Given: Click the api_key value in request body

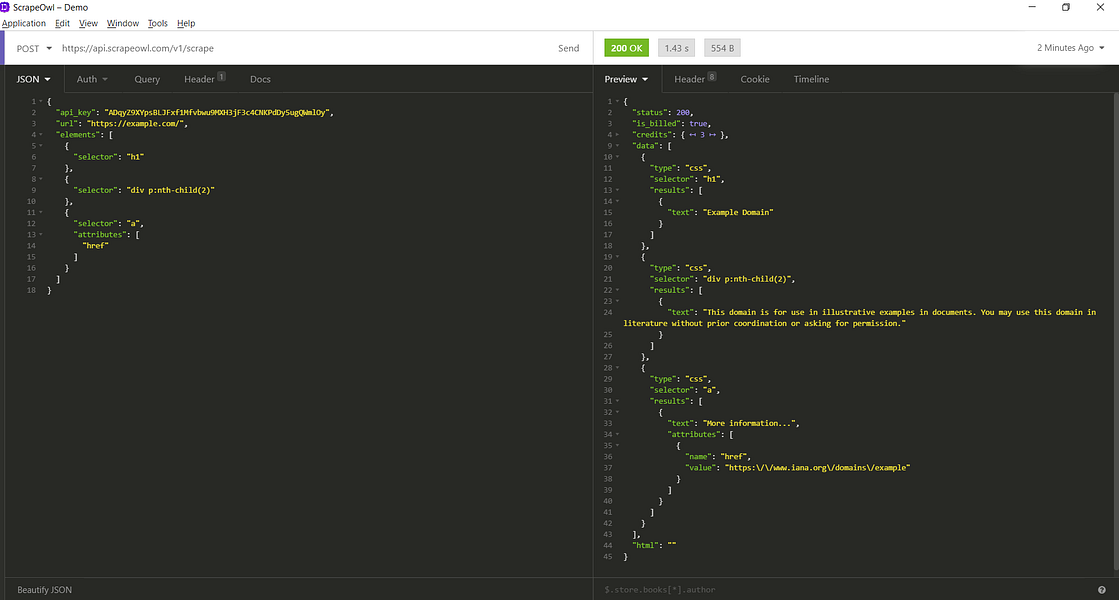Looking at the screenshot, I should click(218, 113).
